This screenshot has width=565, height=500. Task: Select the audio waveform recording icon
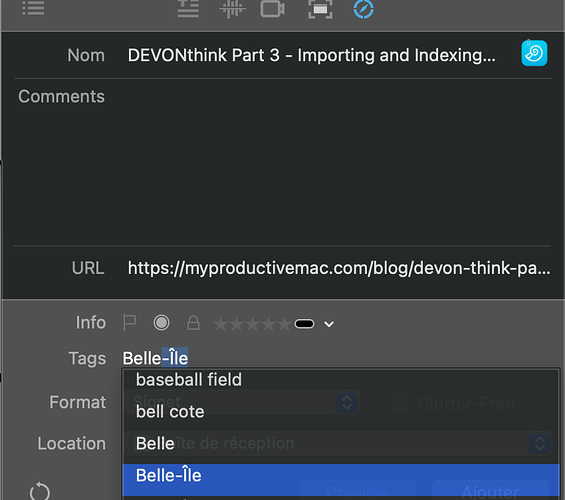tap(232, 9)
